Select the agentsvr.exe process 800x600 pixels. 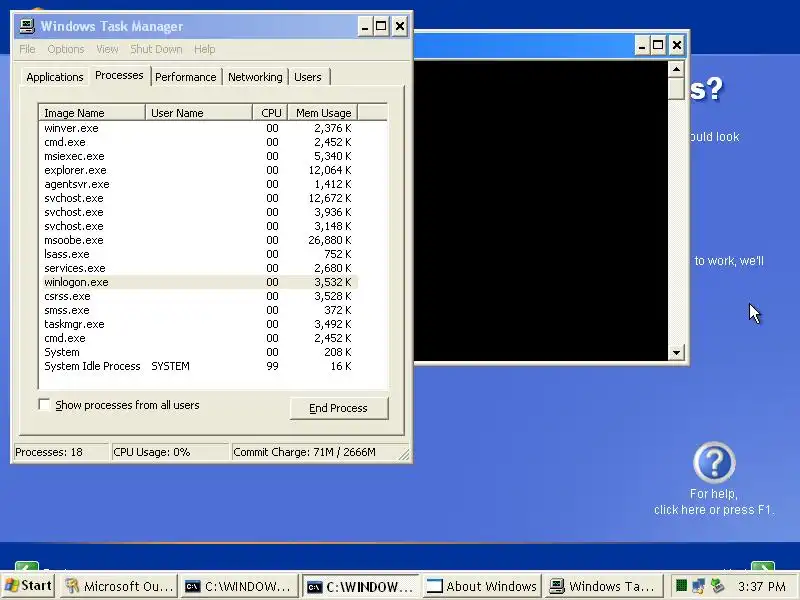198,184
